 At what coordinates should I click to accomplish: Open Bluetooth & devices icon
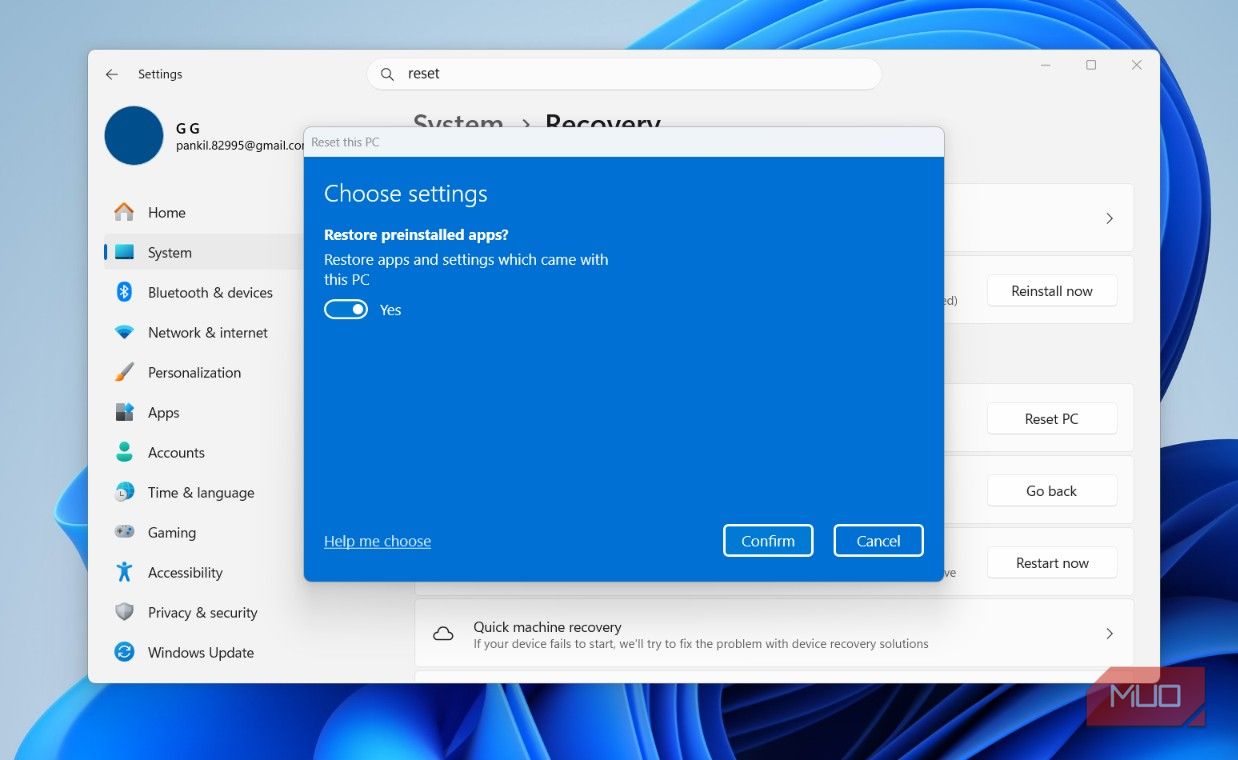(x=124, y=292)
